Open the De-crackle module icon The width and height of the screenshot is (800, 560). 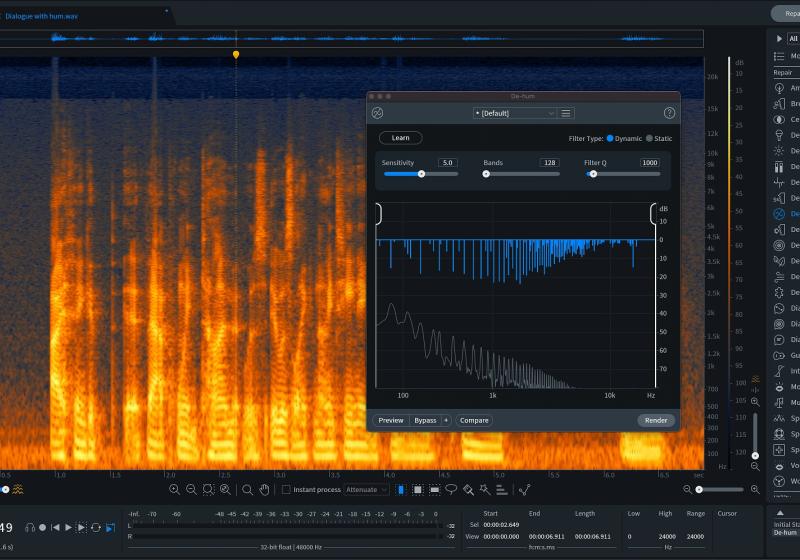[779, 183]
